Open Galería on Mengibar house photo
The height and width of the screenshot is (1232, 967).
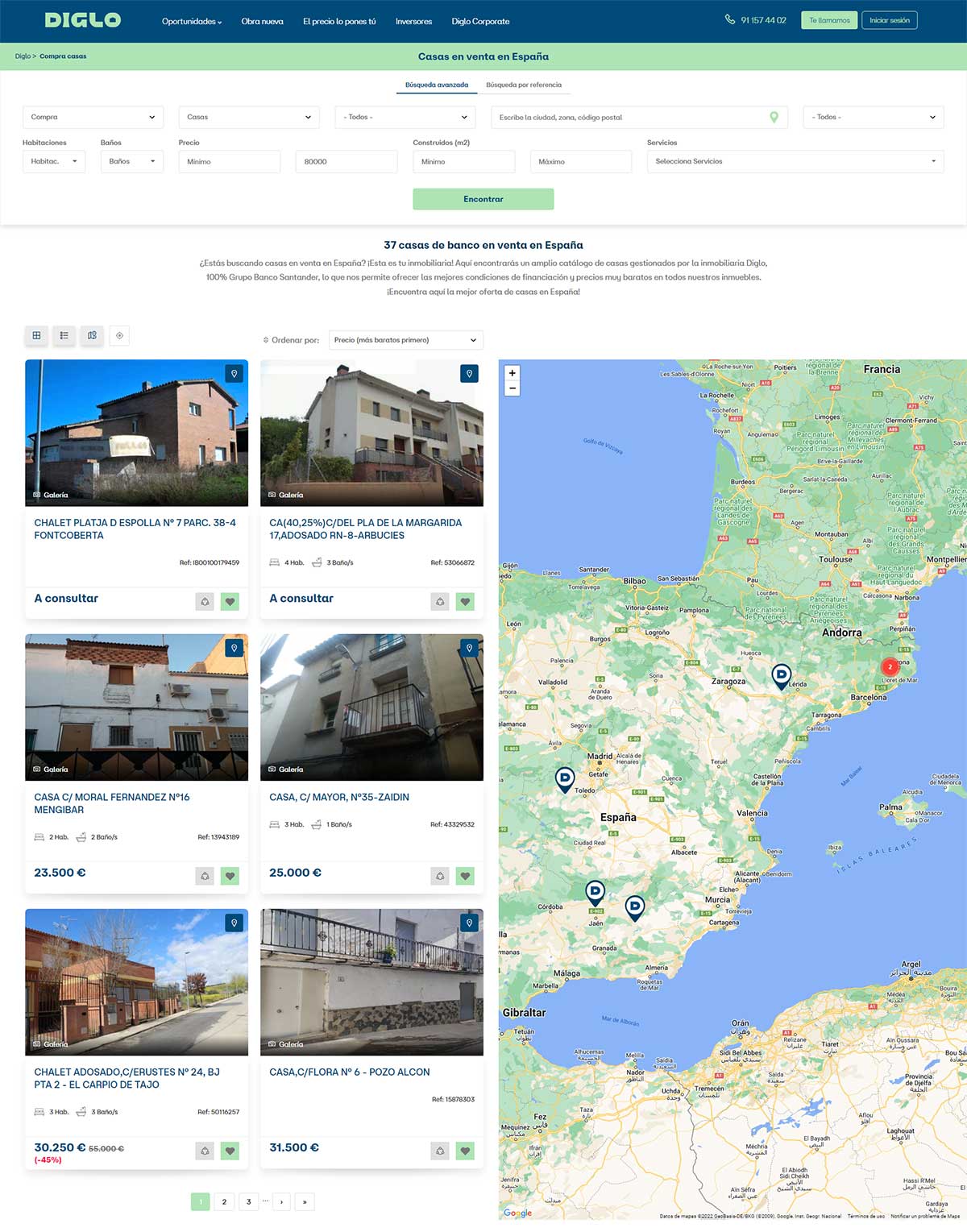[x=51, y=769]
